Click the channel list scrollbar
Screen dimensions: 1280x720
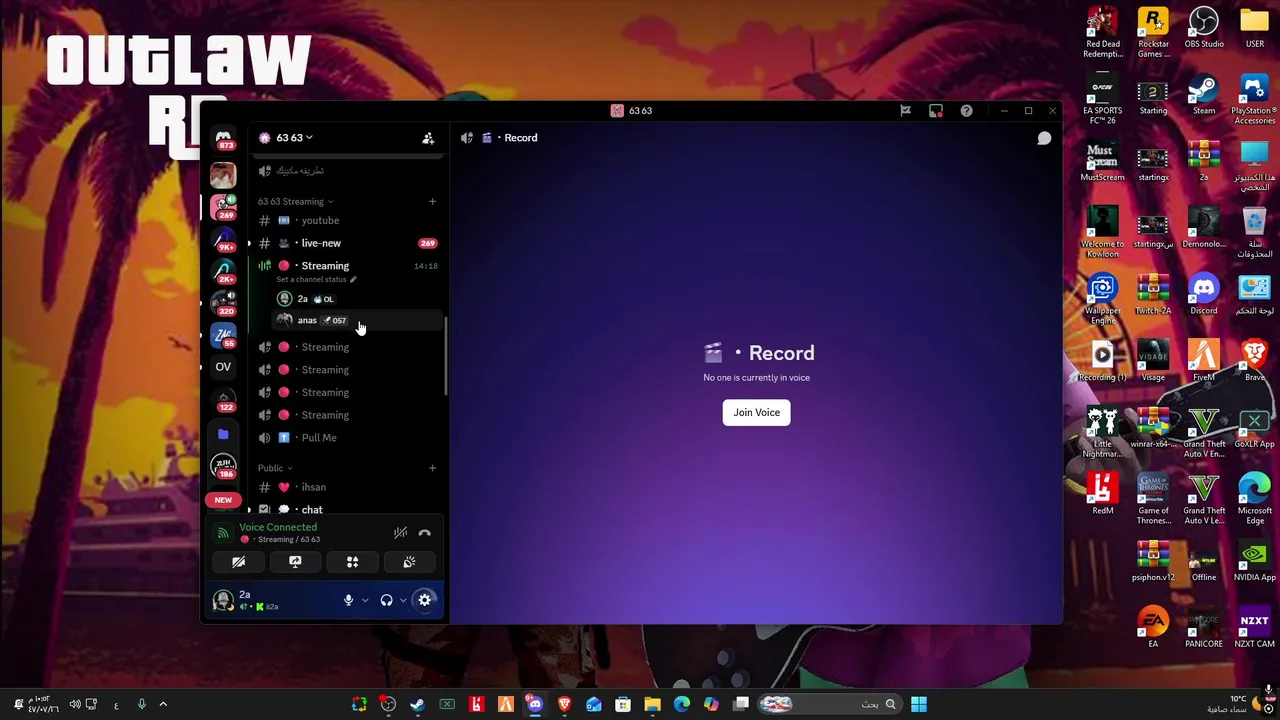[446, 356]
